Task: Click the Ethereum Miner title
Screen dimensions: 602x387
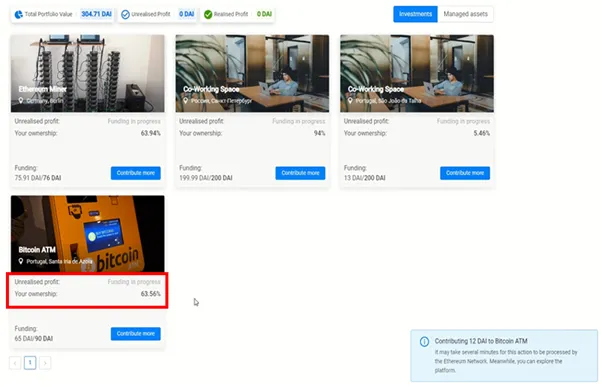Action: tap(43, 89)
